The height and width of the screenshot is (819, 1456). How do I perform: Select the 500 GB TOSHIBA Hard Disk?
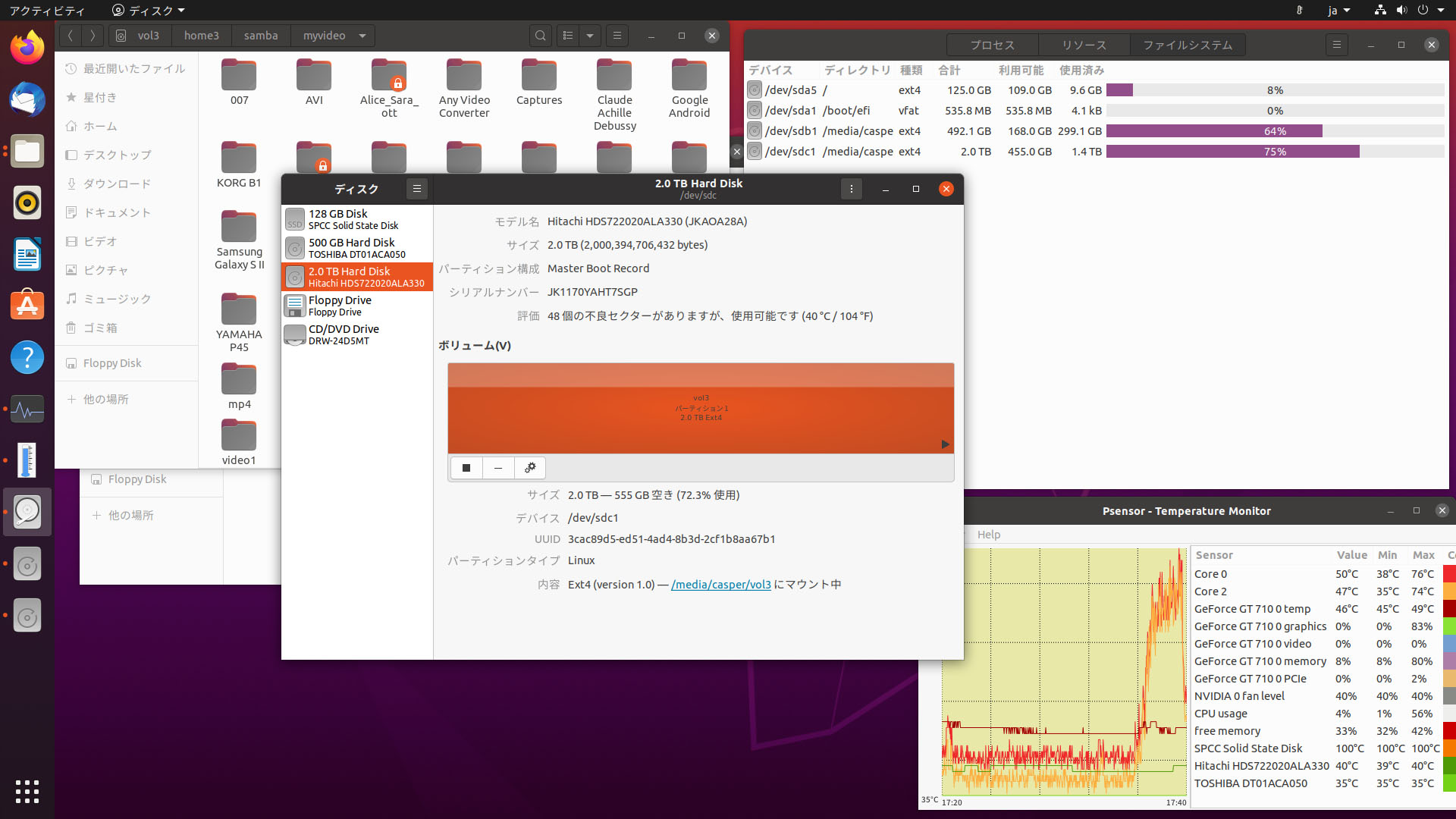pos(357,248)
